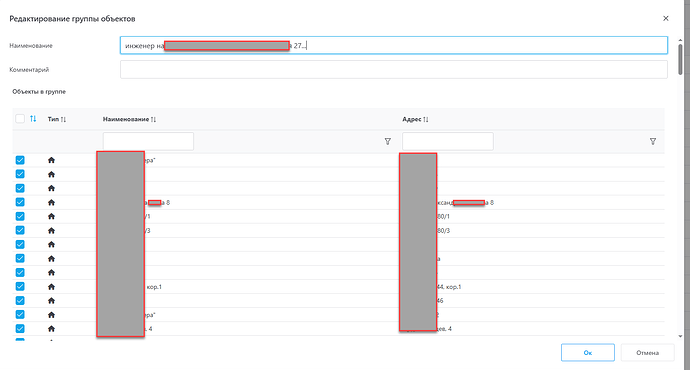The image size is (690, 370).
Task: Click the blue sort arrows beside header checkbox
Action: click(33, 119)
